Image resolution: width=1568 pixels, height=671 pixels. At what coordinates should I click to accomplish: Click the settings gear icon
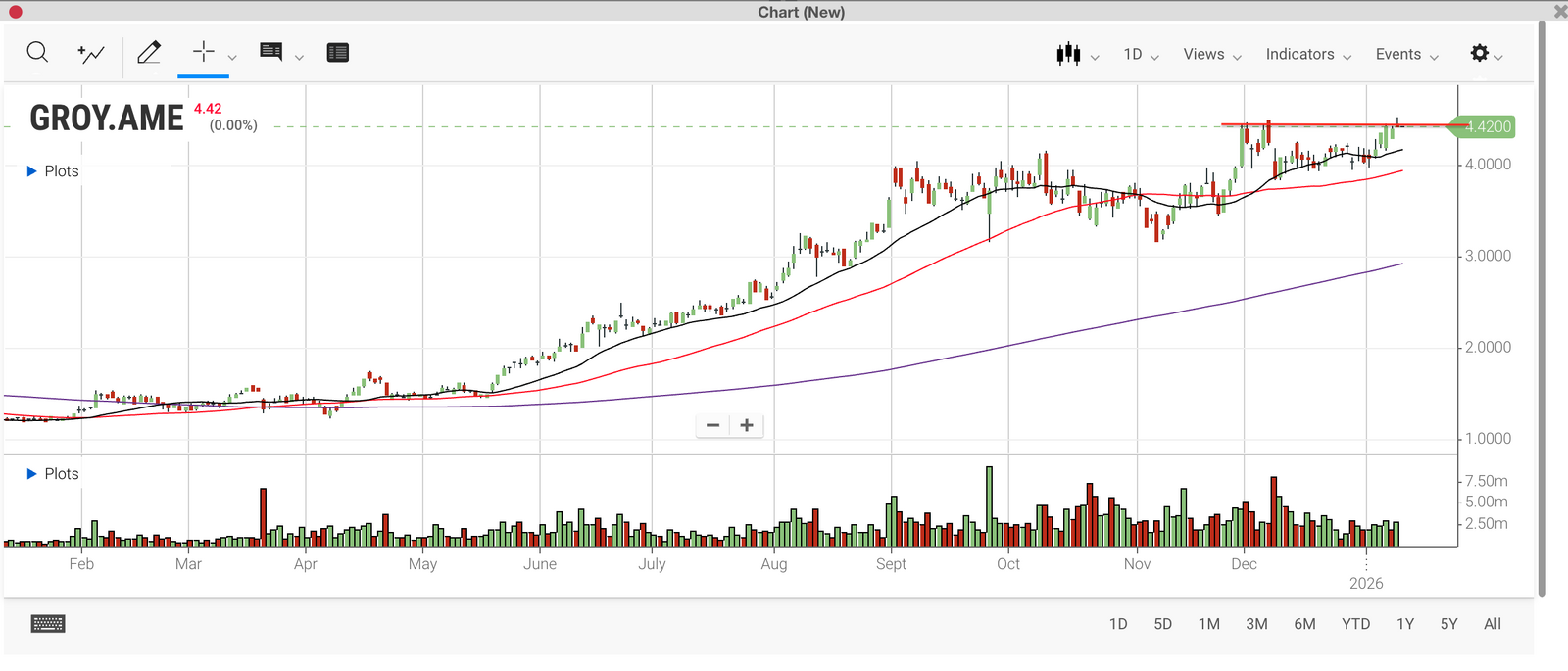click(1480, 53)
